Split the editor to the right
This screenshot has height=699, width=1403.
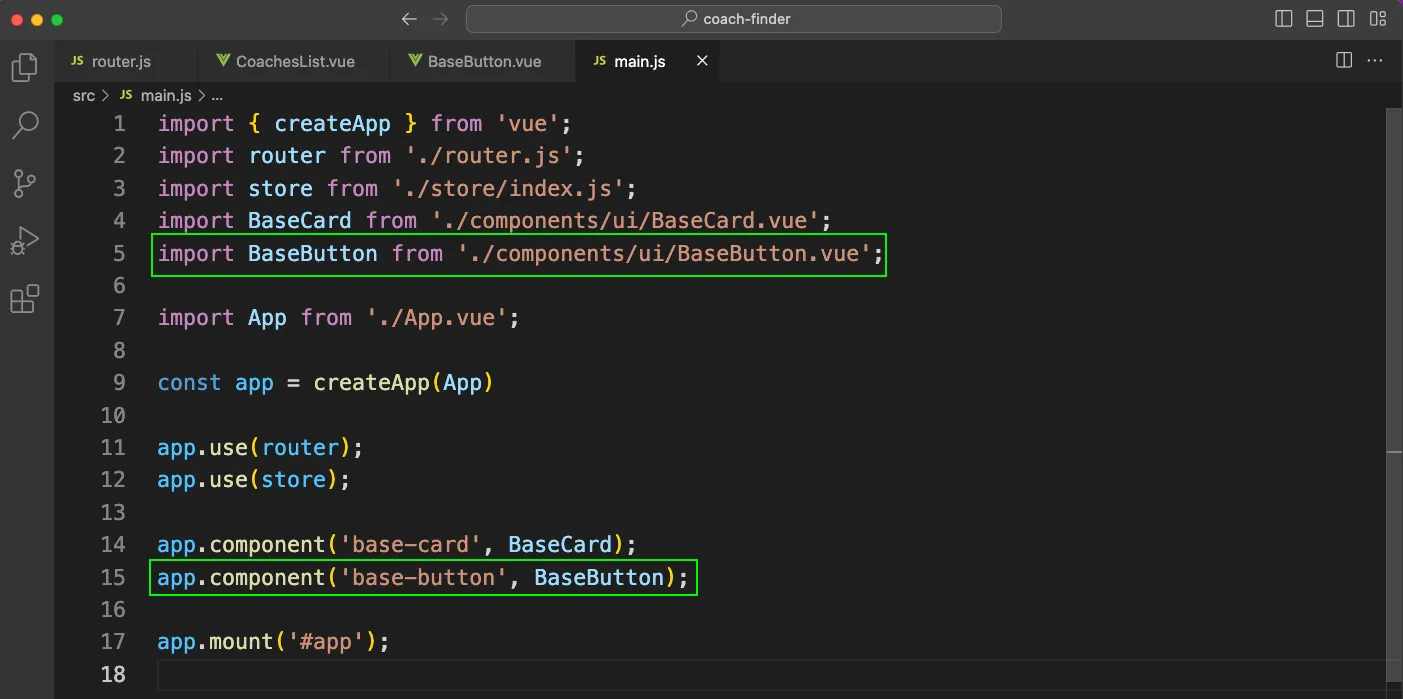coord(1344,61)
